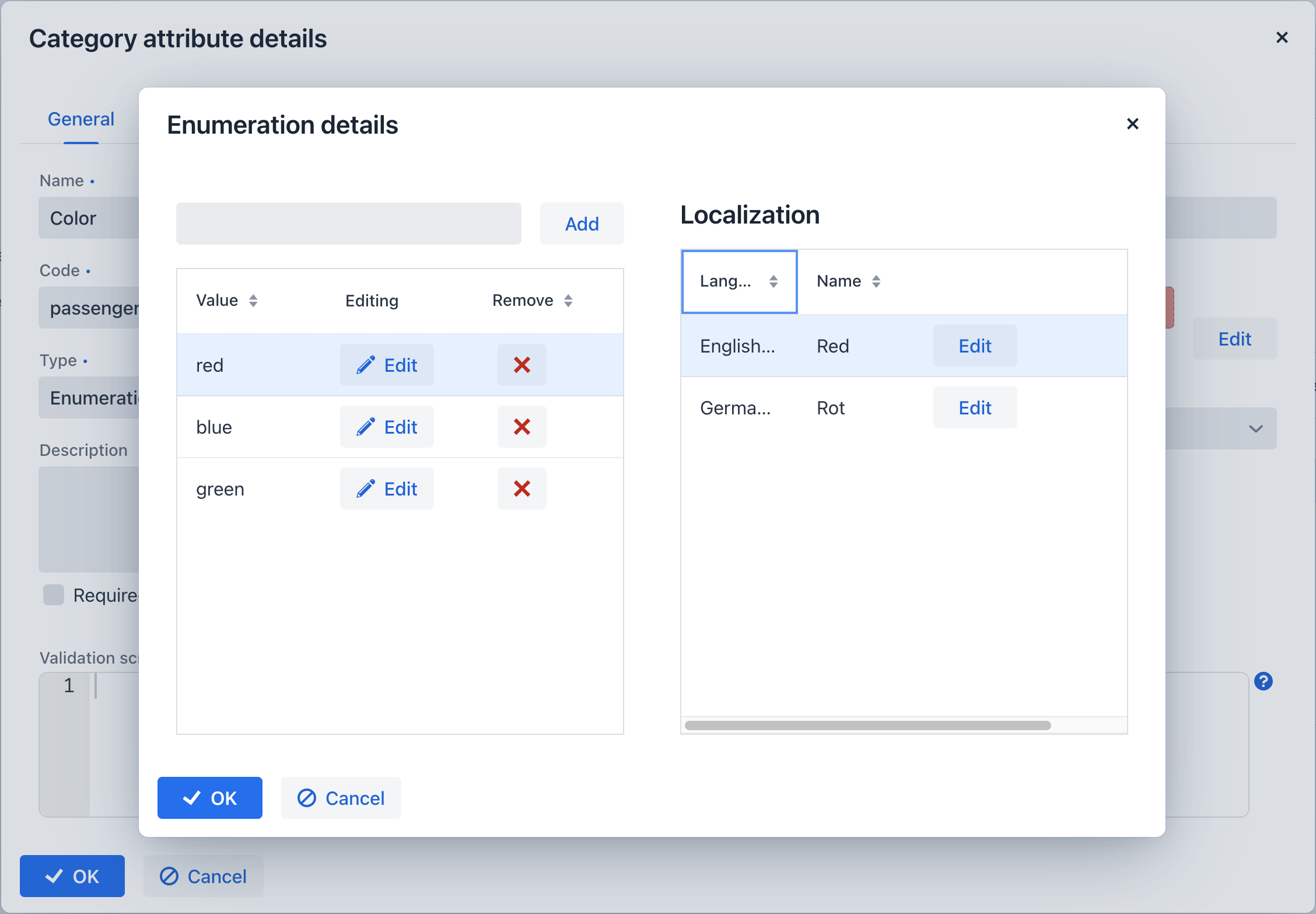Sort the Localization table by Name
Screen dimensions: 1316x914
click(876, 281)
